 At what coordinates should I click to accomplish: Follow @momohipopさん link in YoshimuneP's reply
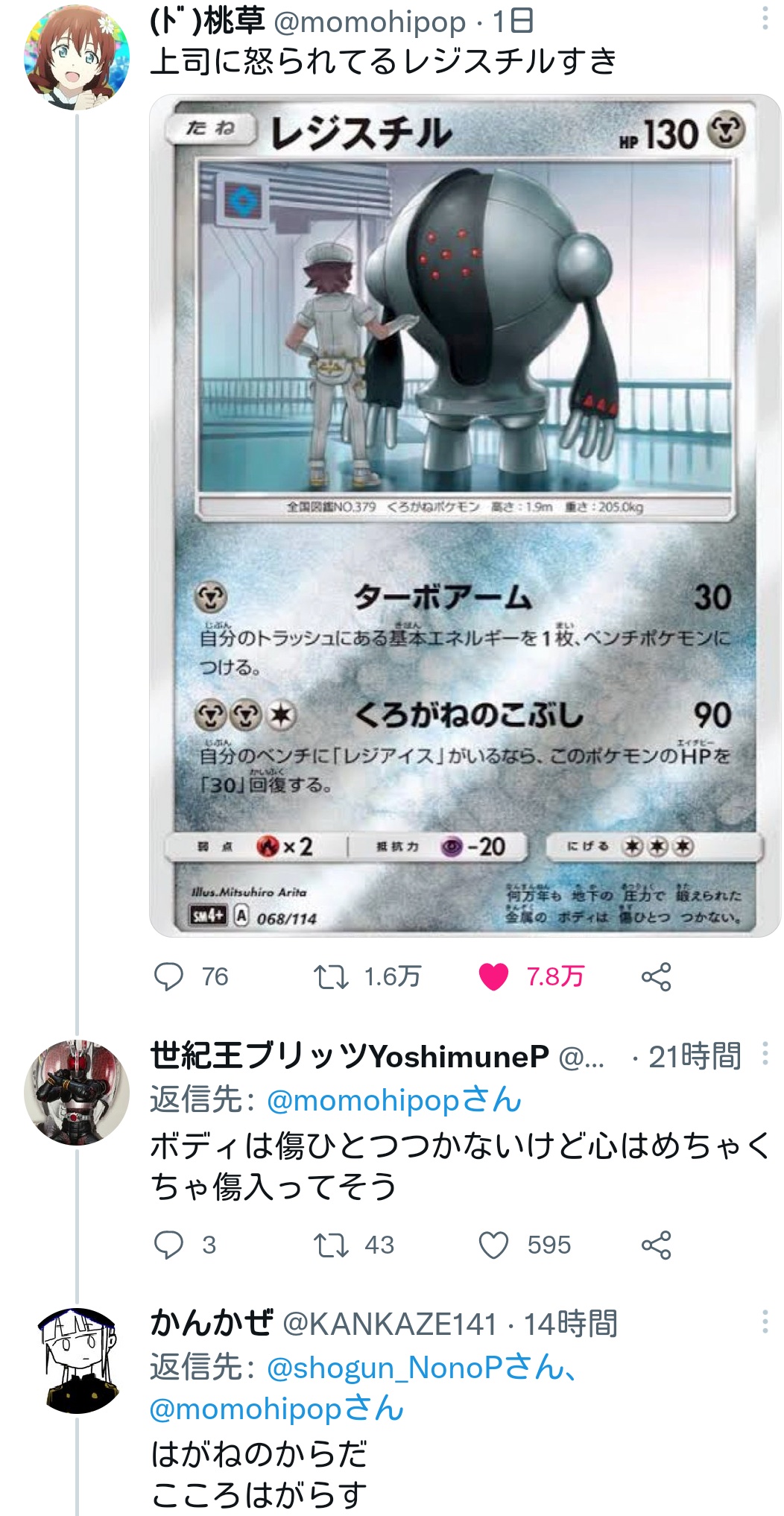(394, 1100)
